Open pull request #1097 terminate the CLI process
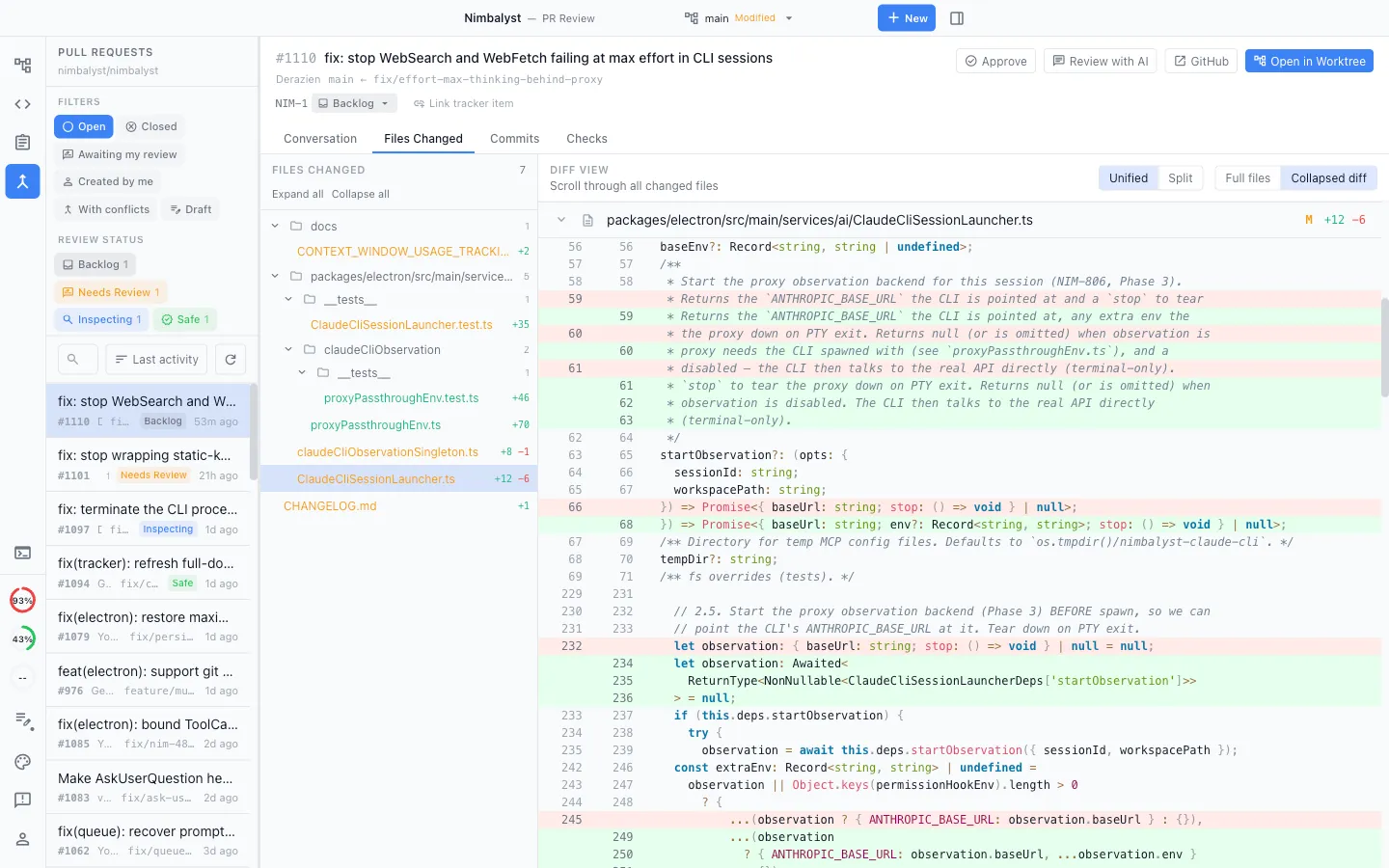Screen dimensions: 1389x868 149,518
